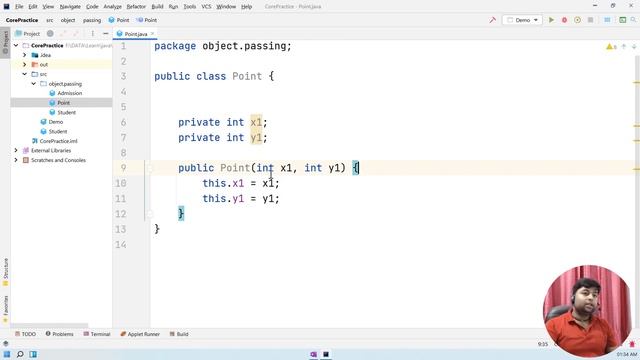The width and height of the screenshot is (640, 360).
Task: Open the Terminal tool window
Action: coord(97,334)
